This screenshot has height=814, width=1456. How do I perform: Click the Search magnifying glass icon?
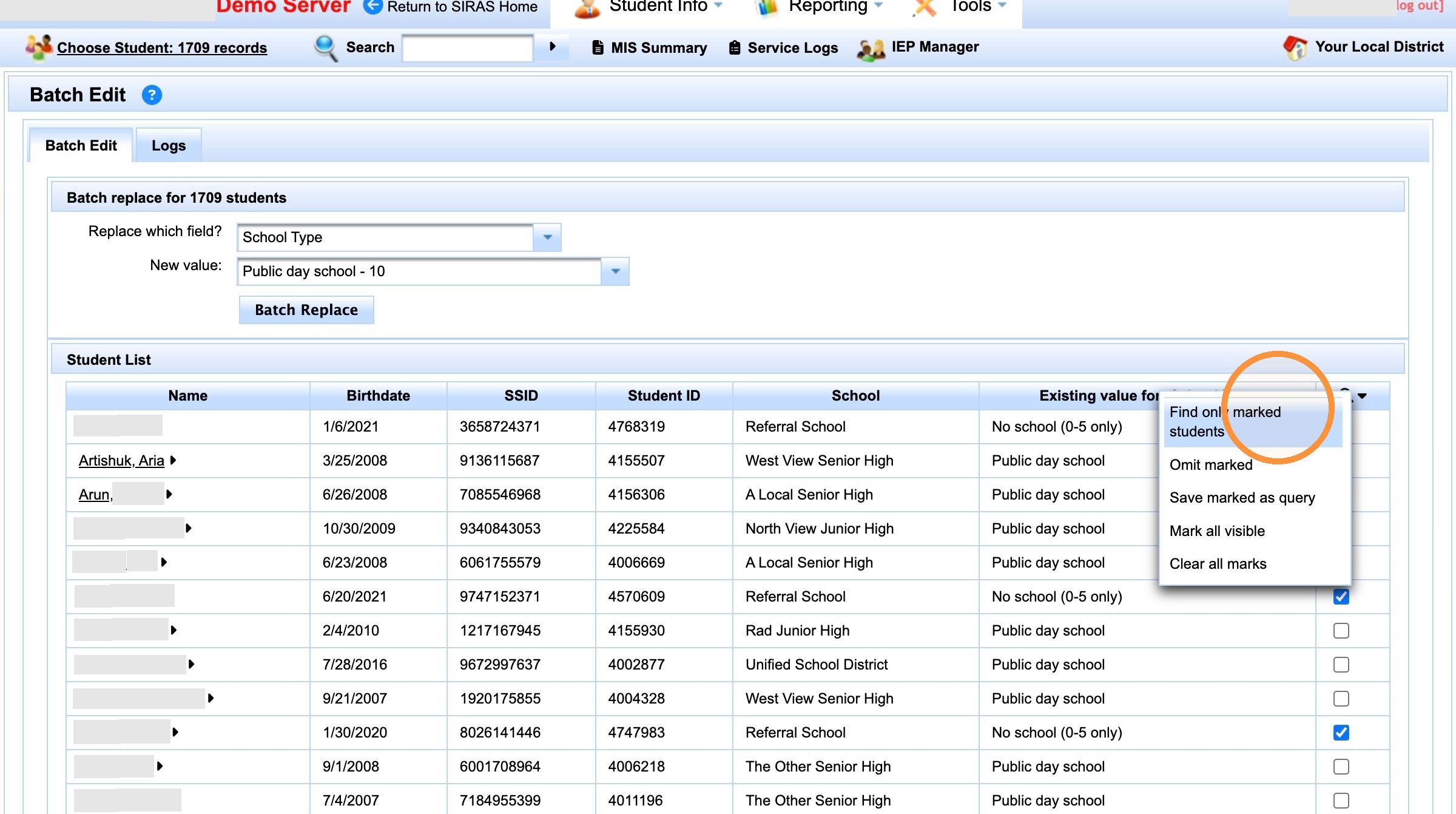click(x=326, y=48)
